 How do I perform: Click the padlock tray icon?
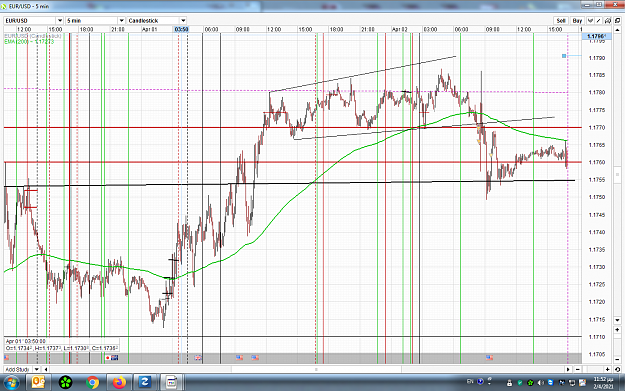coord(509,383)
